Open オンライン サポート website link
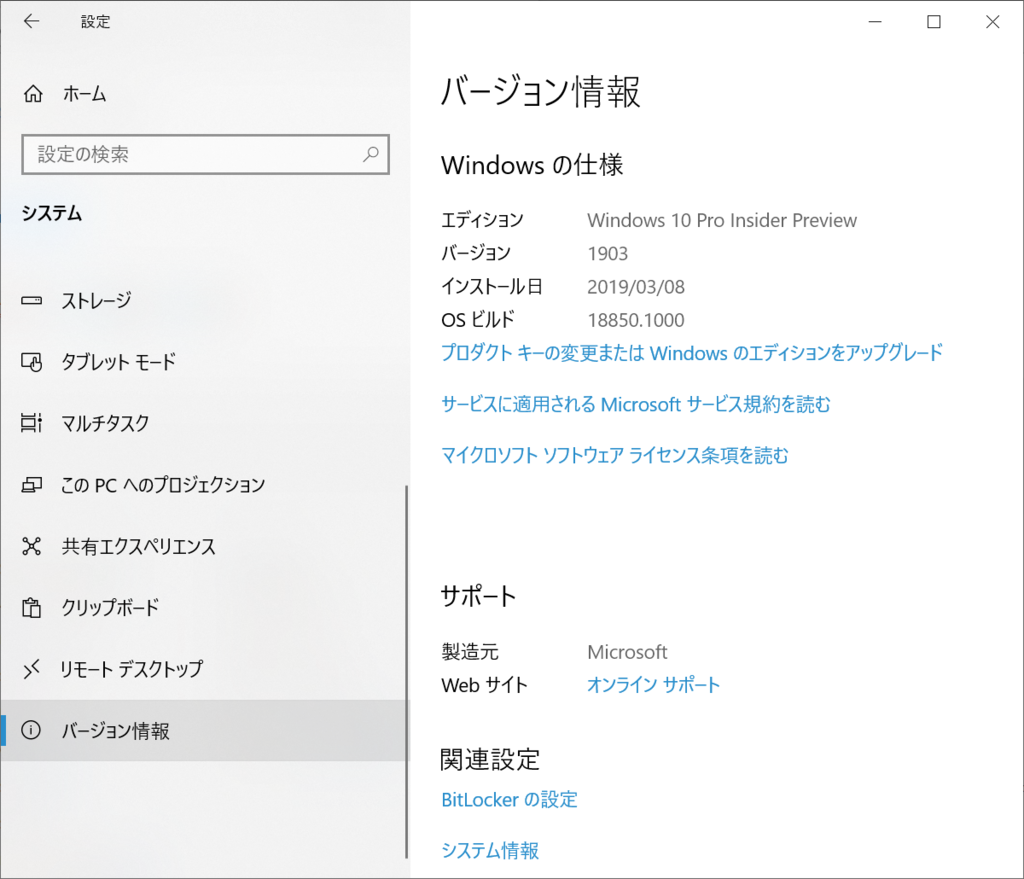This screenshot has width=1024, height=879. pos(653,685)
